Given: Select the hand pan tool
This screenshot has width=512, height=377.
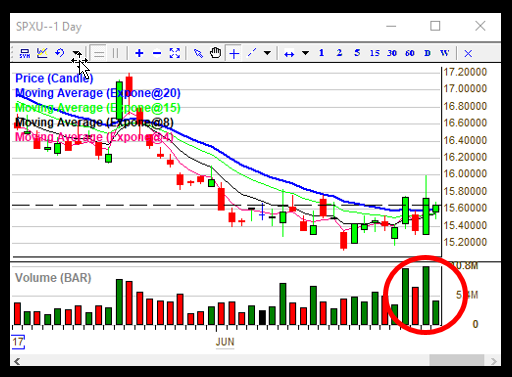Looking at the screenshot, I should [x=216, y=53].
